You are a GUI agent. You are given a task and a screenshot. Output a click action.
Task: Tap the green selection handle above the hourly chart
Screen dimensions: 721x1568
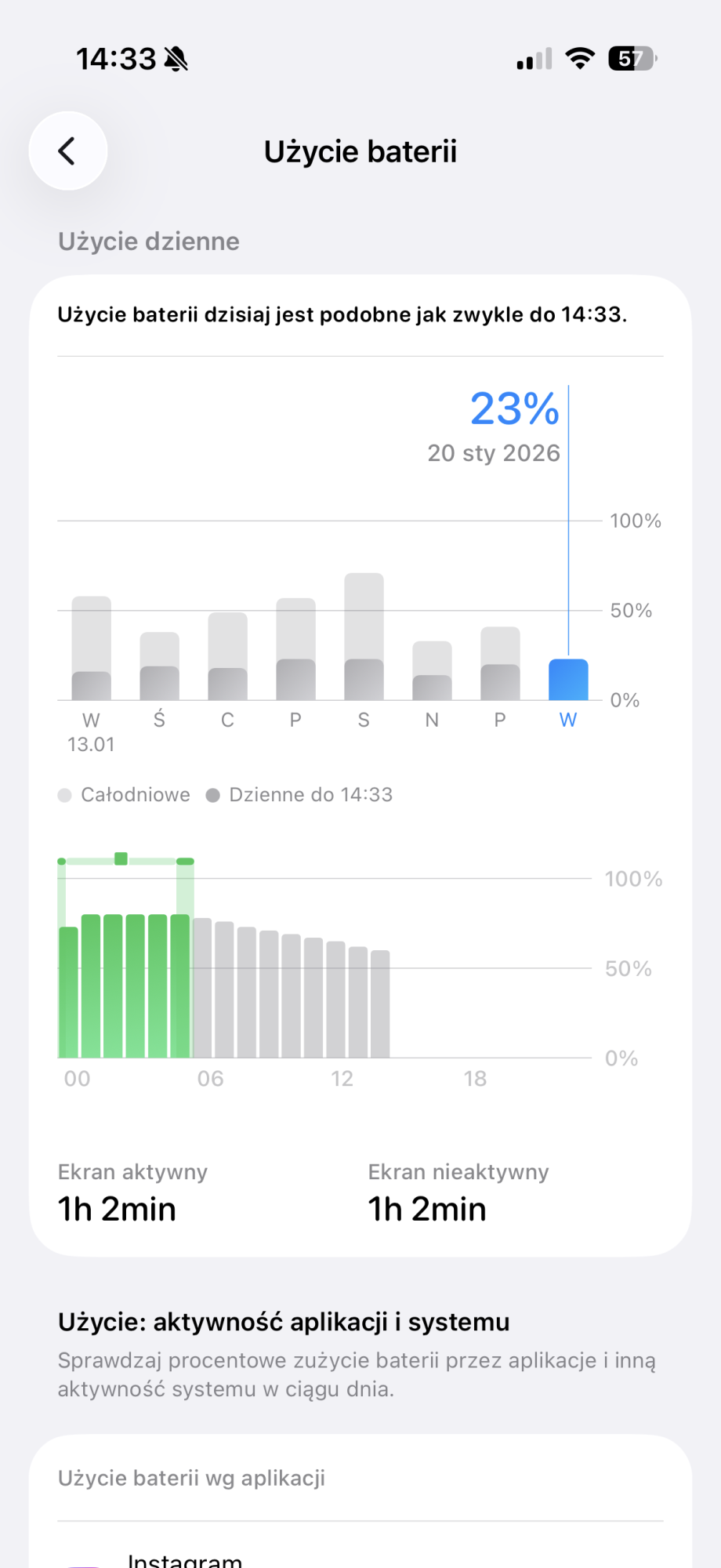click(x=121, y=859)
